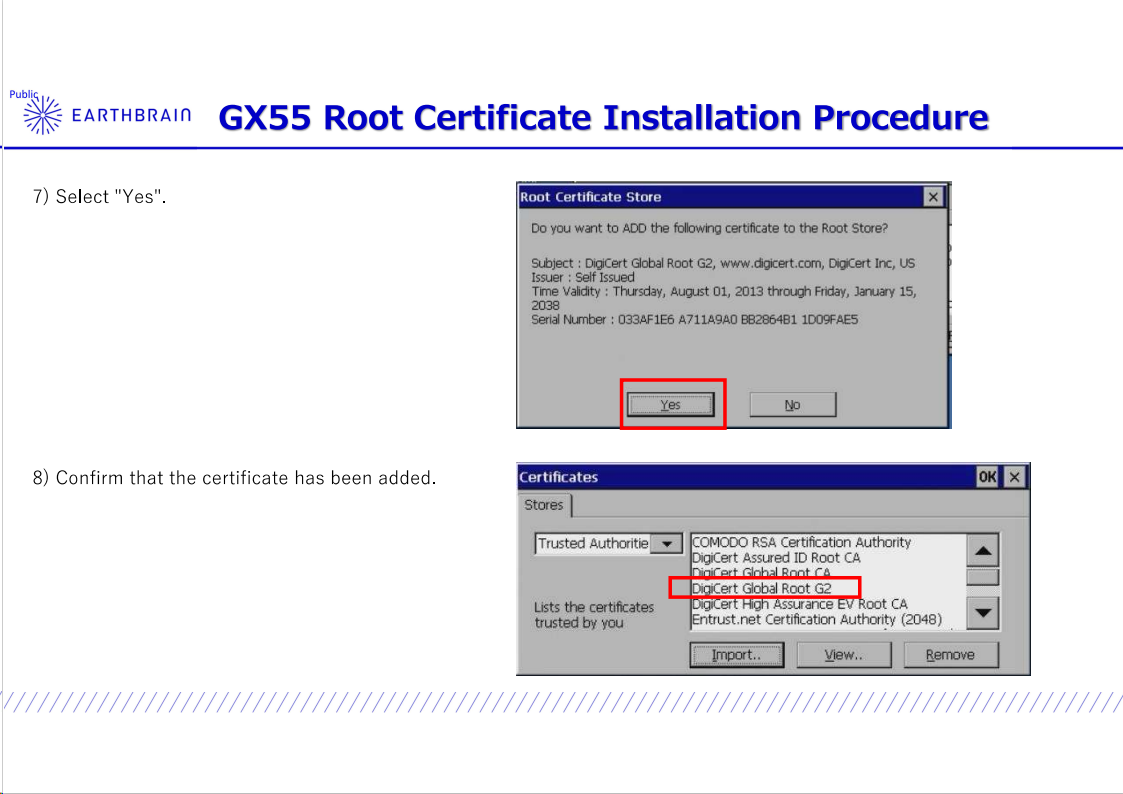1123x794 pixels.
Task: Click the Time Validity line in dialog
Action: (x=724, y=298)
